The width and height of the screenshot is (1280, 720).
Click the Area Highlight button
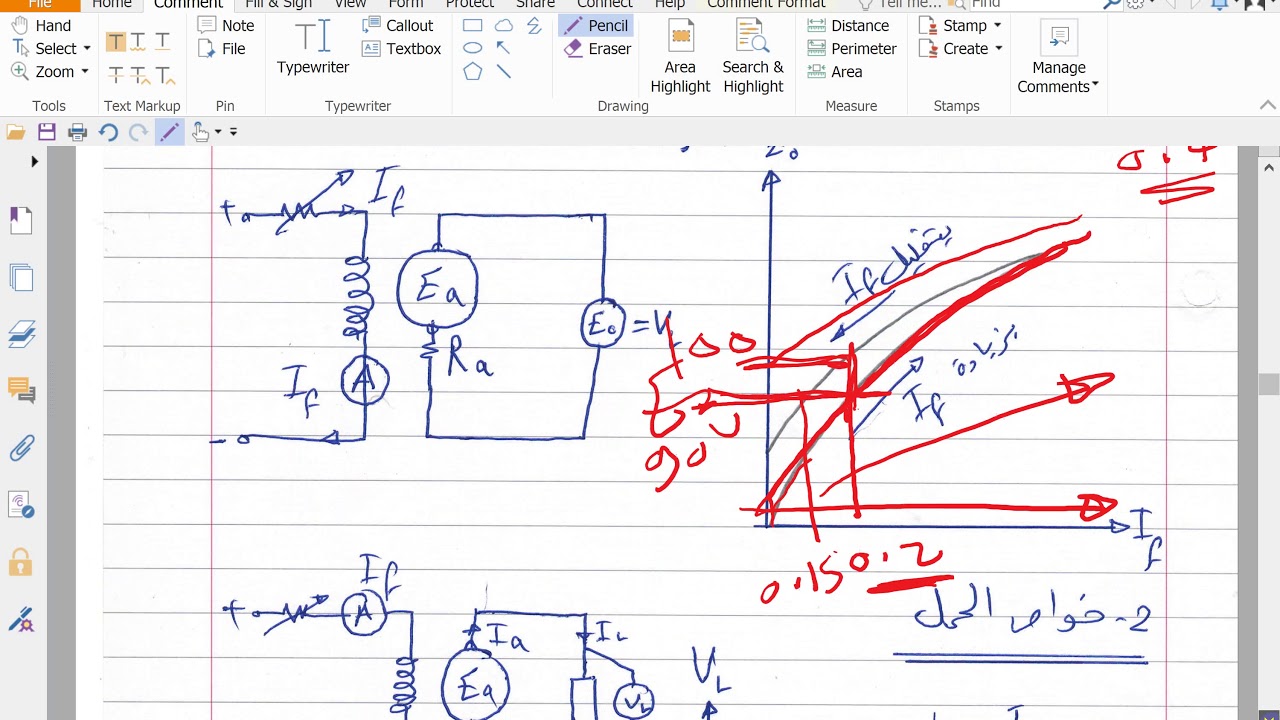[x=680, y=56]
